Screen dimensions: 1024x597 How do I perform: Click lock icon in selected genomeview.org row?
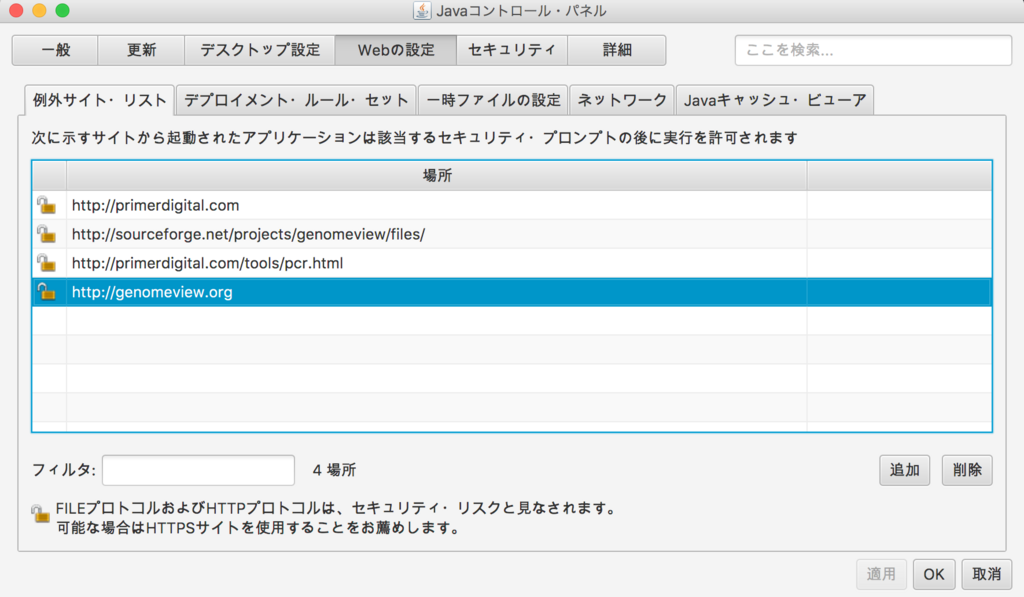[x=46, y=291]
